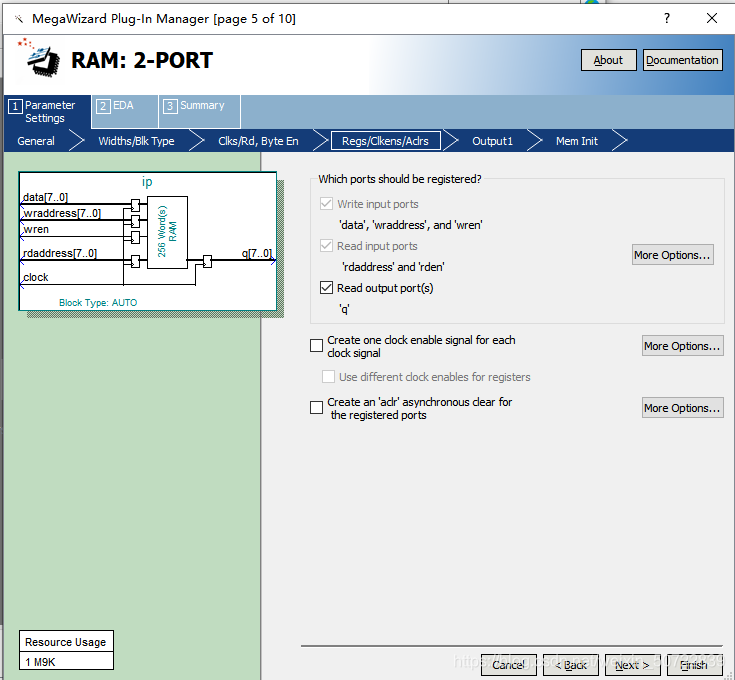
Task: Click the wraddress input register box
Action: click(135, 221)
